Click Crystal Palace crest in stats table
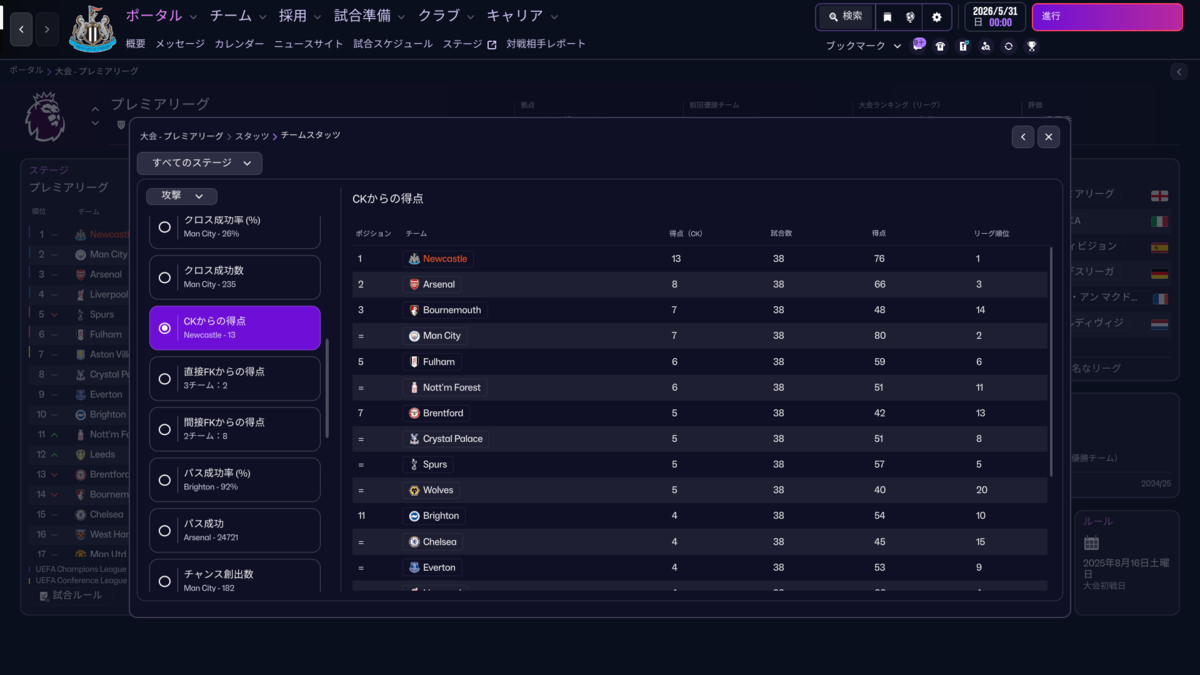 414,439
